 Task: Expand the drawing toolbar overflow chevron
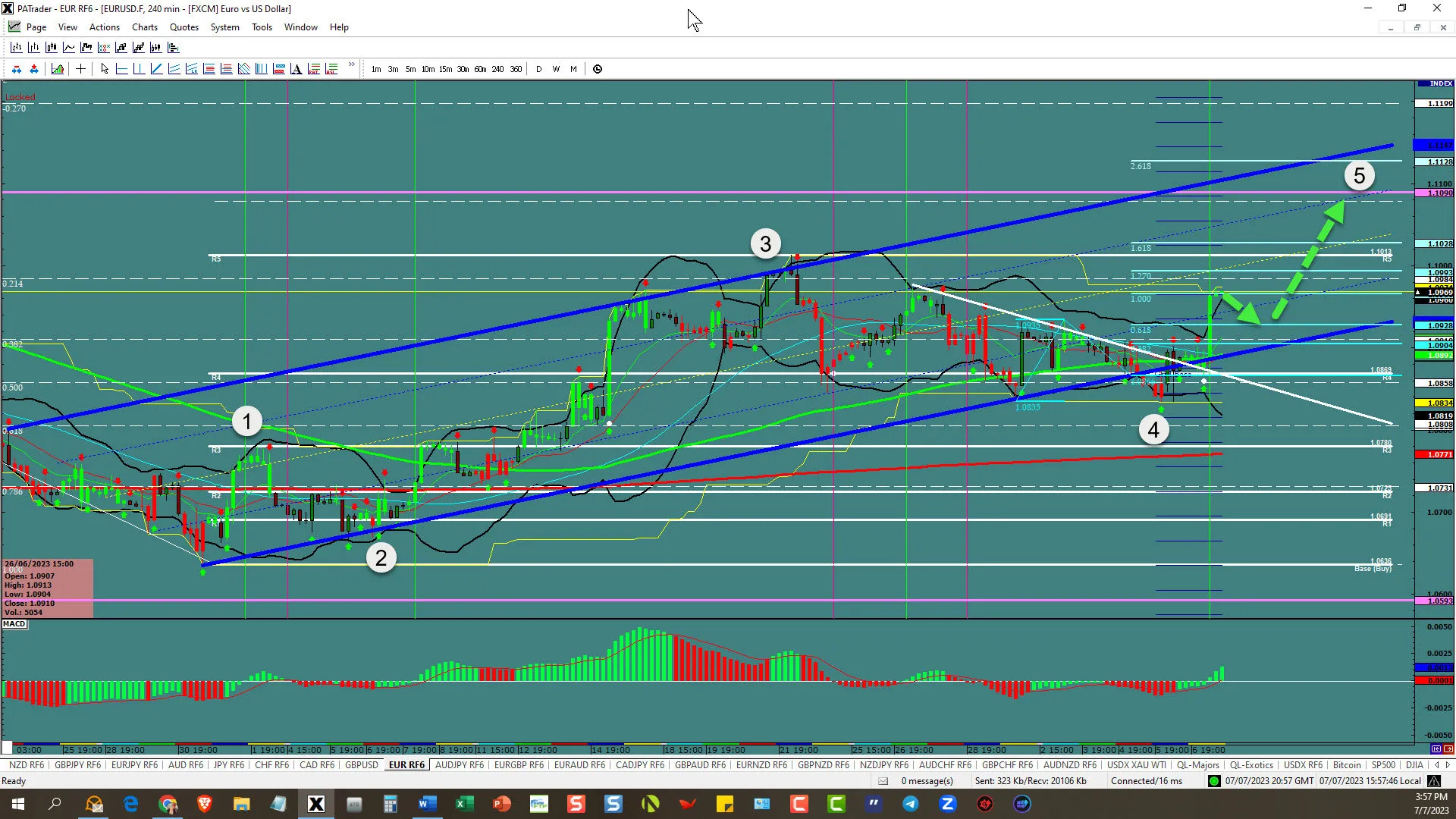click(352, 65)
